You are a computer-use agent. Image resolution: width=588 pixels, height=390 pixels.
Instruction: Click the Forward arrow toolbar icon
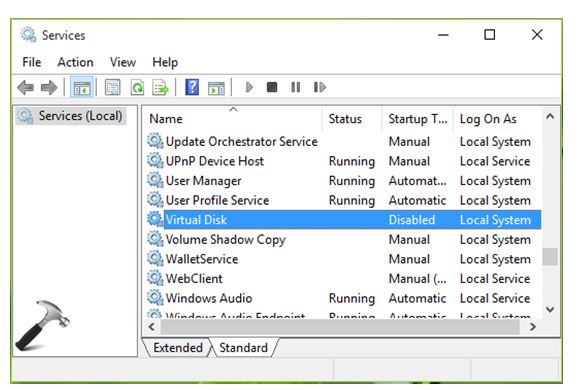tap(49, 88)
